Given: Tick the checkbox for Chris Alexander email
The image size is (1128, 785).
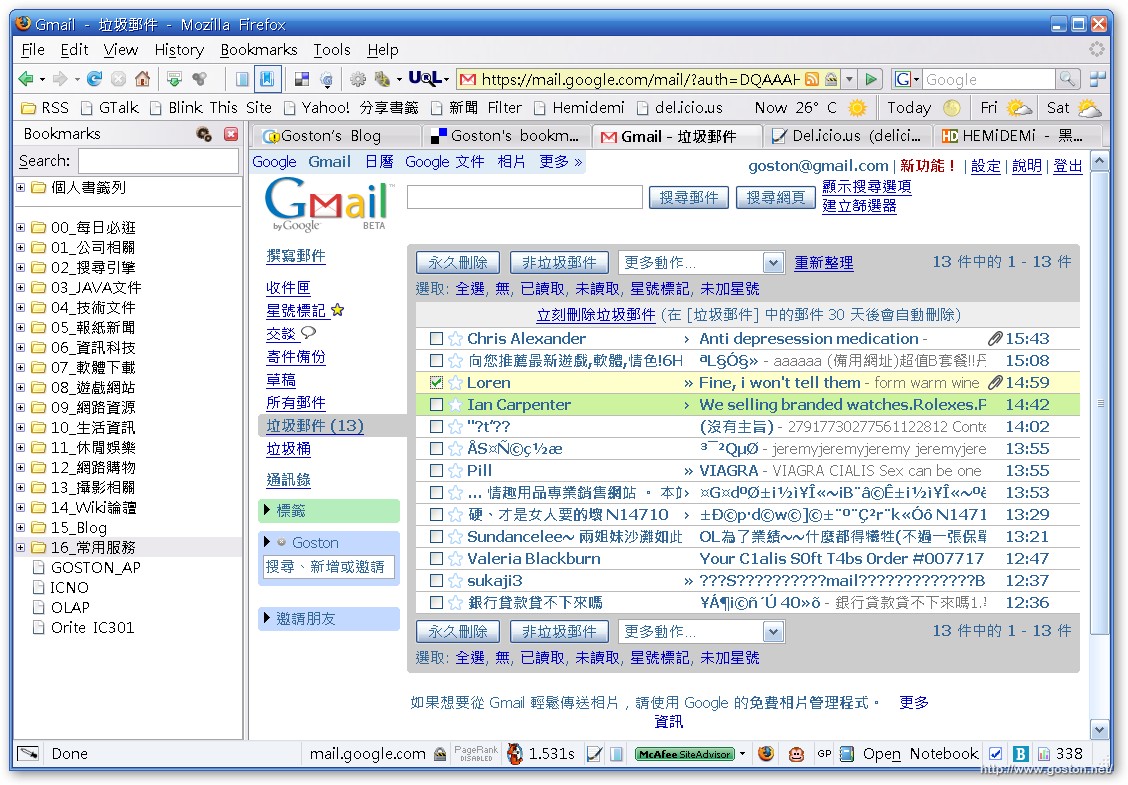Looking at the screenshot, I should coord(436,339).
